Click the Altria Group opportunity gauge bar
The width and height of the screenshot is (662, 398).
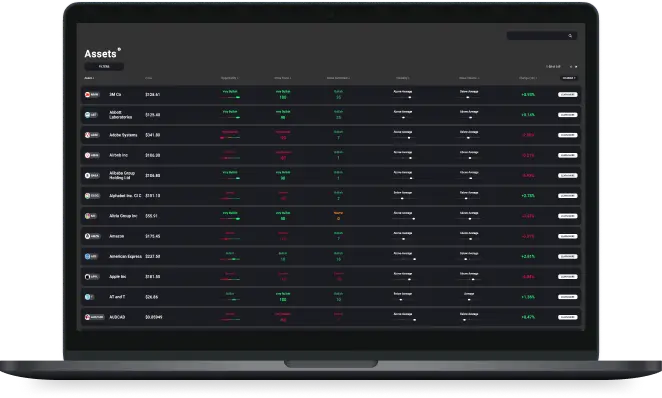pyautogui.click(x=230, y=219)
